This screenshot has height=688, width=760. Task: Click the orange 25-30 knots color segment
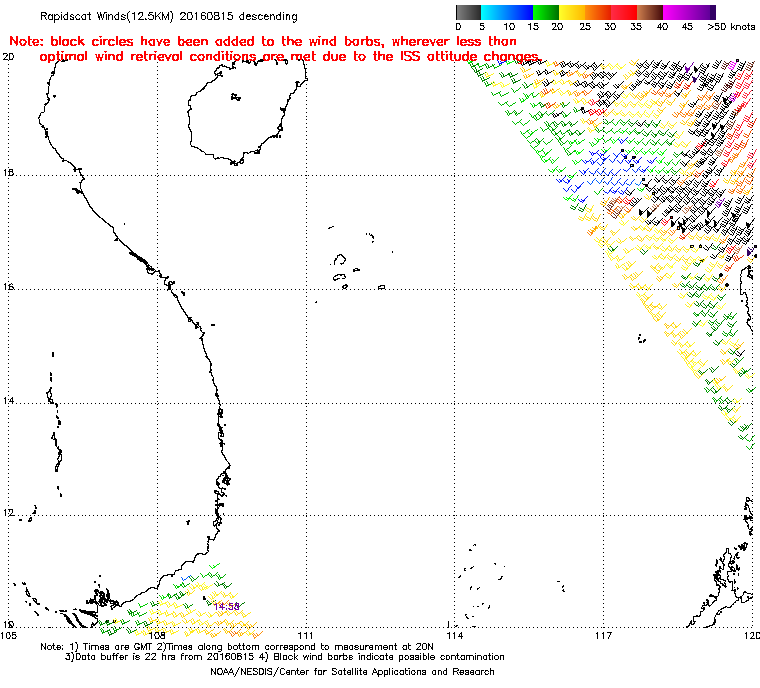pos(598,12)
